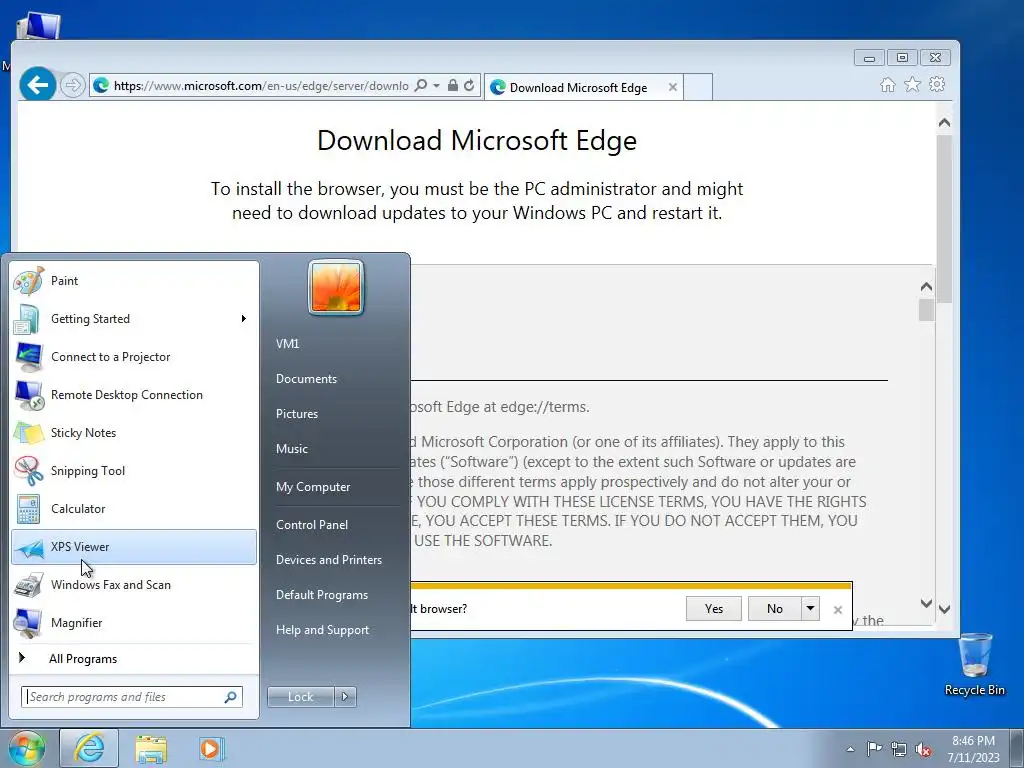Open Calculator
The image size is (1024, 768).
pyautogui.click(x=134, y=509)
